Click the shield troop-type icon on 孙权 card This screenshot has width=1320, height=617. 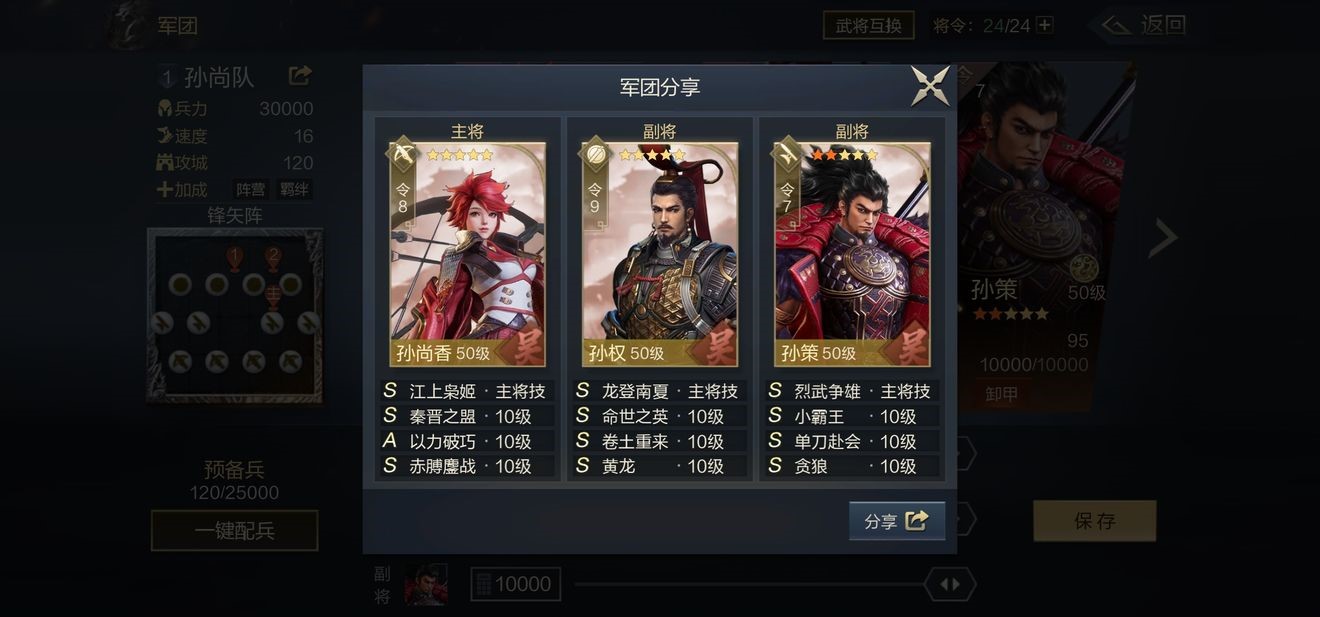[595, 155]
